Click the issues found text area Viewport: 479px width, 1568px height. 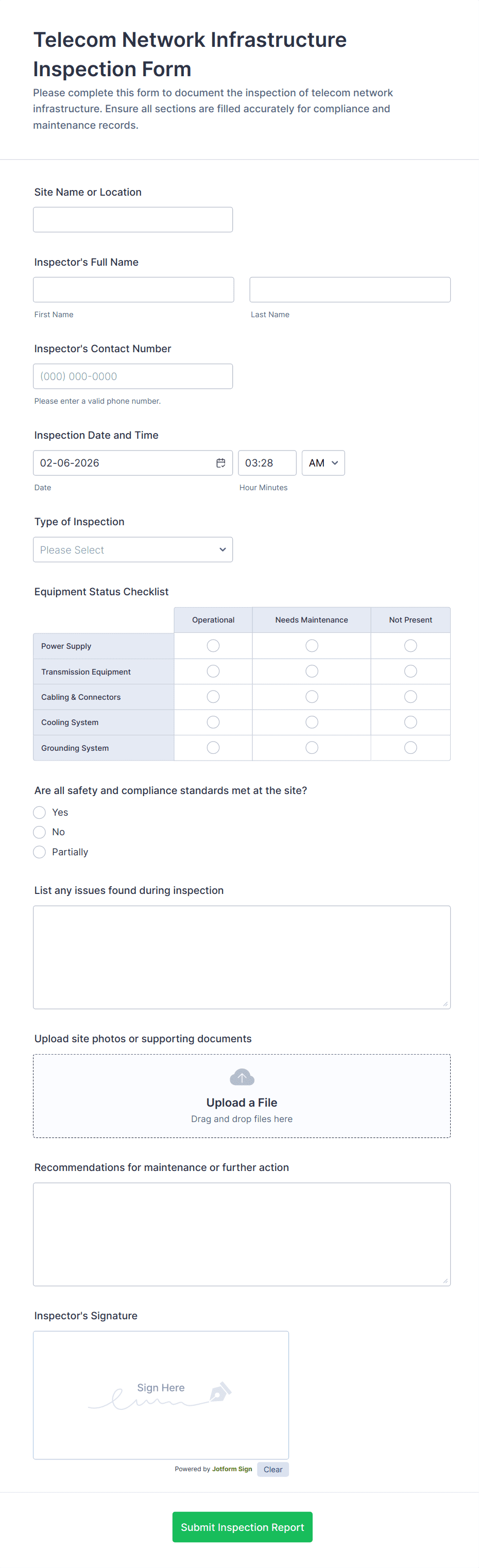[x=242, y=957]
